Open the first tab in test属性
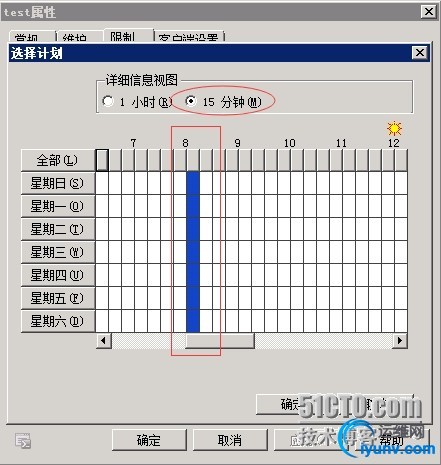441x465 pixels. (32, 37)
